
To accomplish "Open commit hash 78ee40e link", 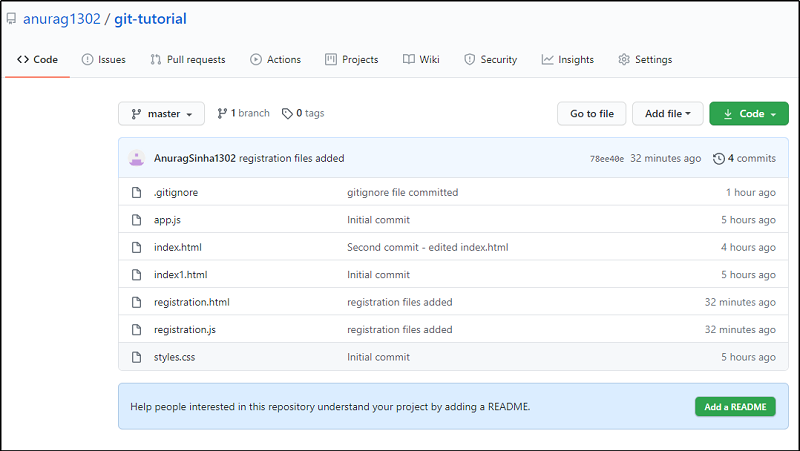I will (x=606, y=159).
